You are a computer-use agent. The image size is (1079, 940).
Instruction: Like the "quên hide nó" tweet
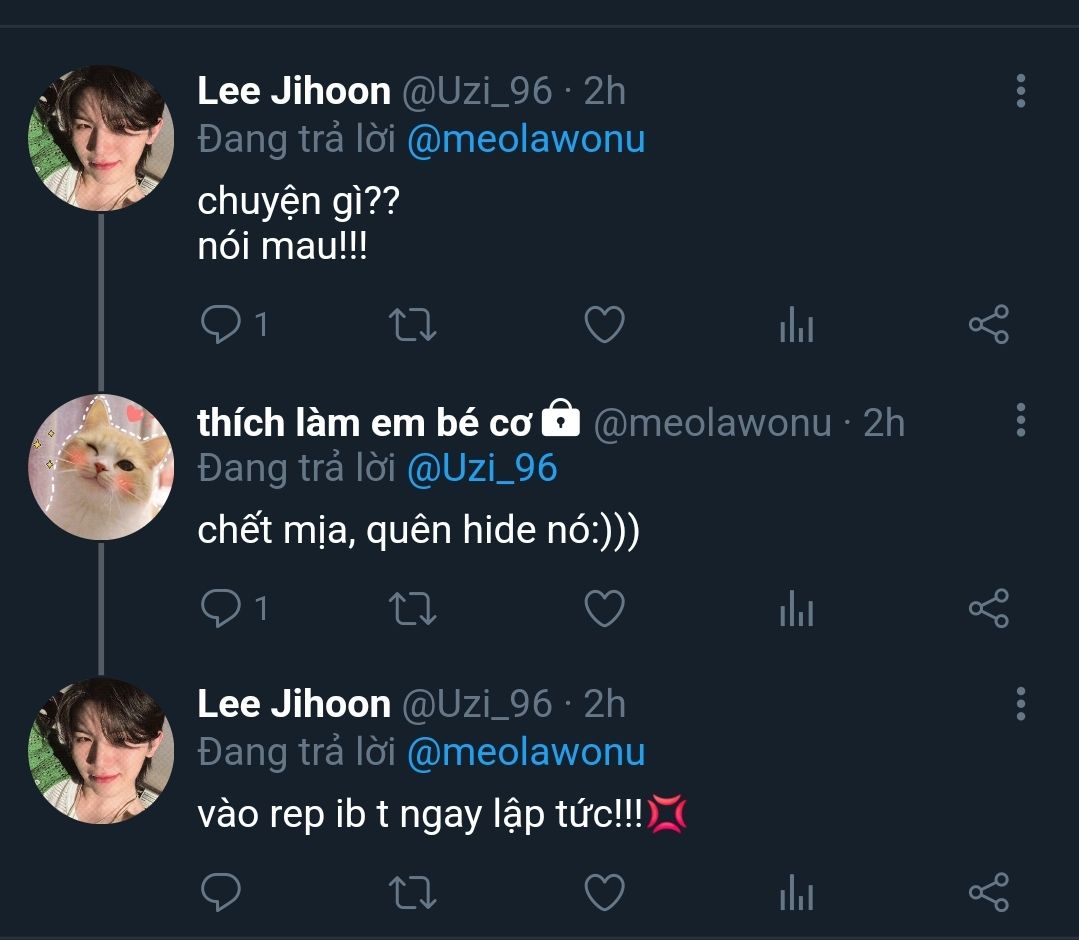(604, 608)
